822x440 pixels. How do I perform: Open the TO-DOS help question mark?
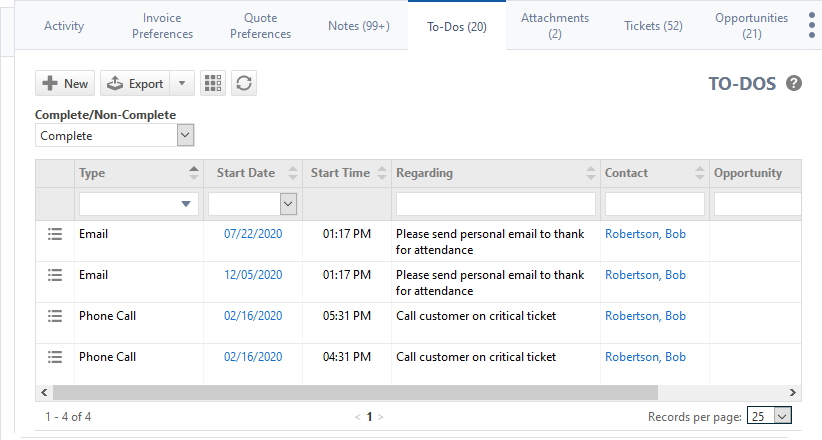pos(794,83)
